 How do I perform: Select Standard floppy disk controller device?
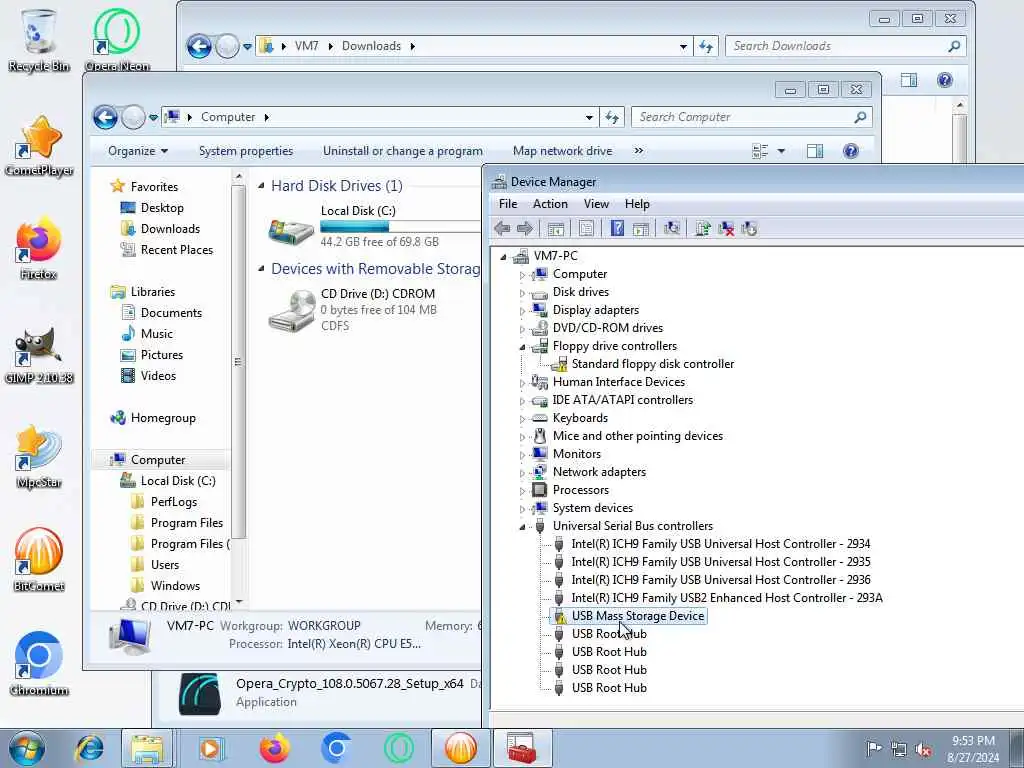point(652,364)
